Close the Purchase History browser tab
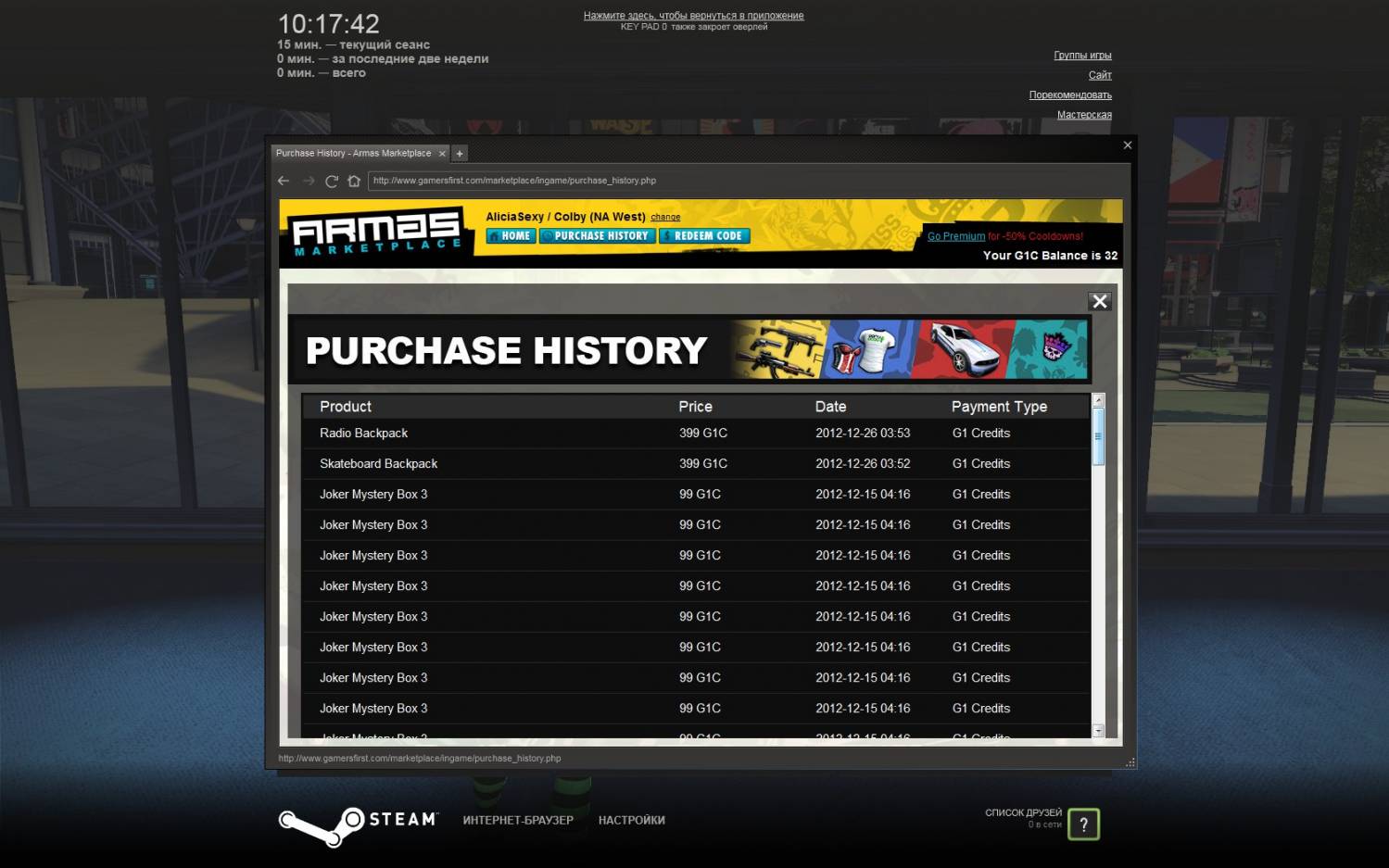Image resolution: width=1389 pixels, height=868 pixels. (x=442, y=154)
